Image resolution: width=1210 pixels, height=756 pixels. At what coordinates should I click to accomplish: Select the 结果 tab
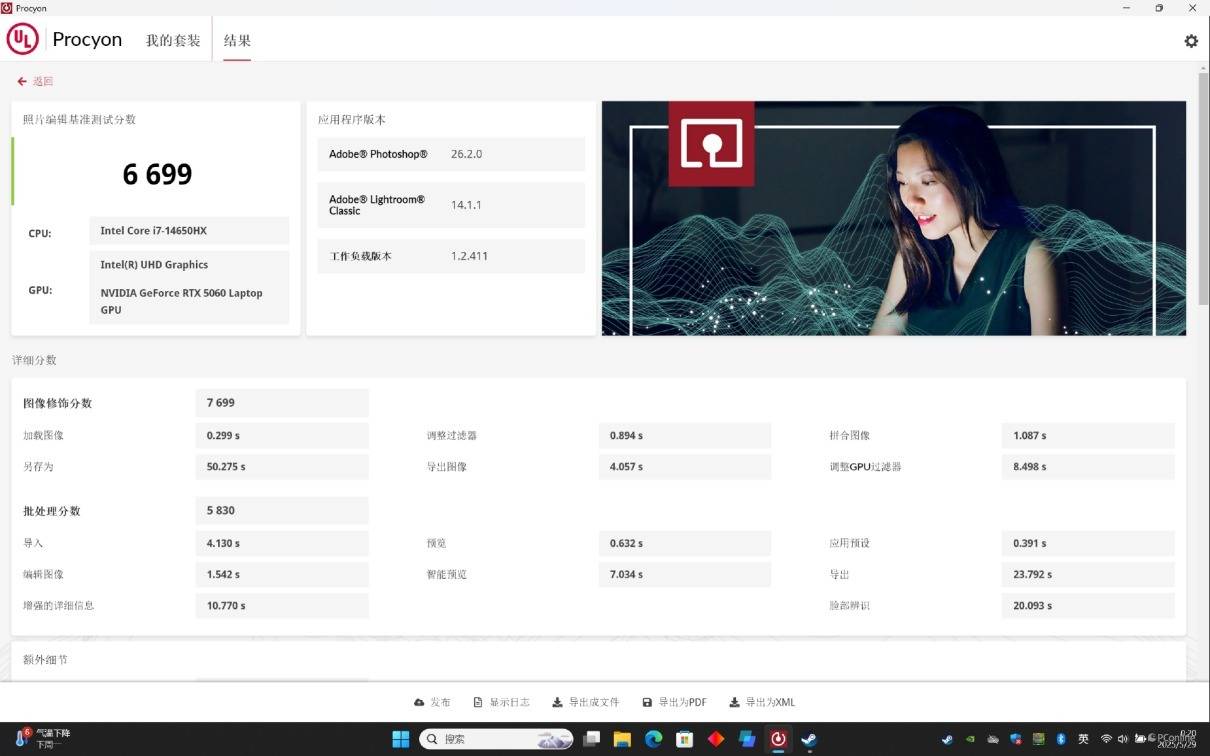pos(237,41)
